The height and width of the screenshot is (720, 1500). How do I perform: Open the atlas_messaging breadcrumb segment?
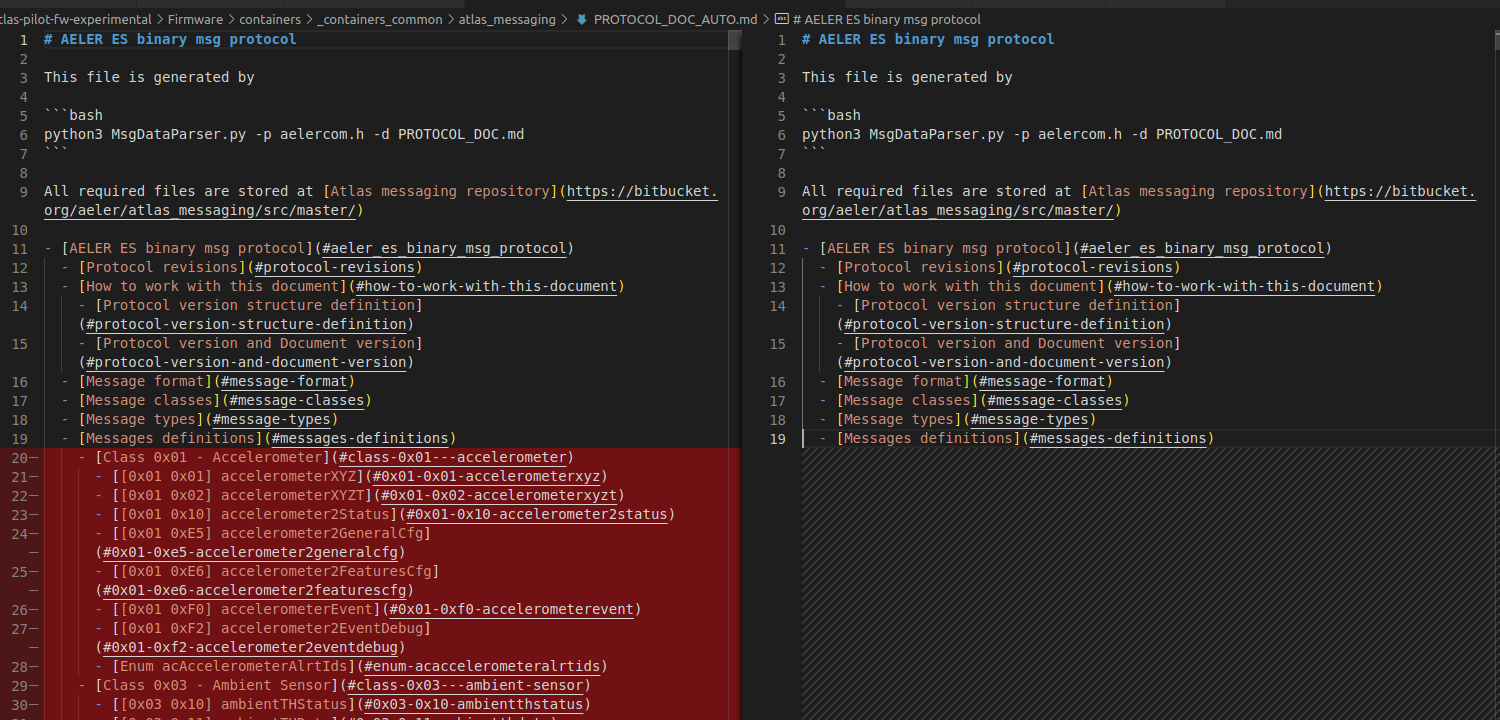pos(507,19)
